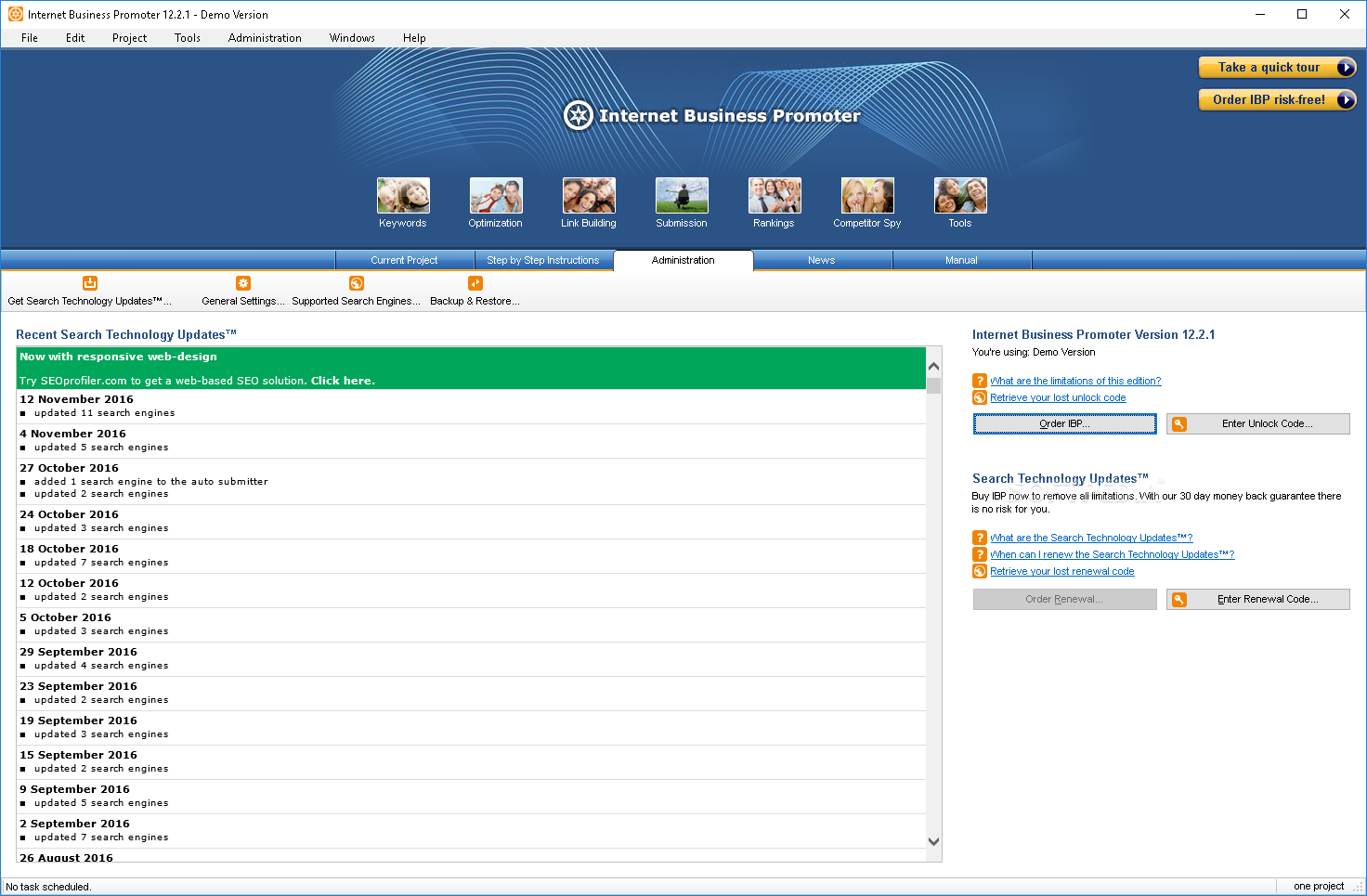Click Take a quick tour button
Viewport: 1367px width, 896px height.
(x=1278, y=68)
